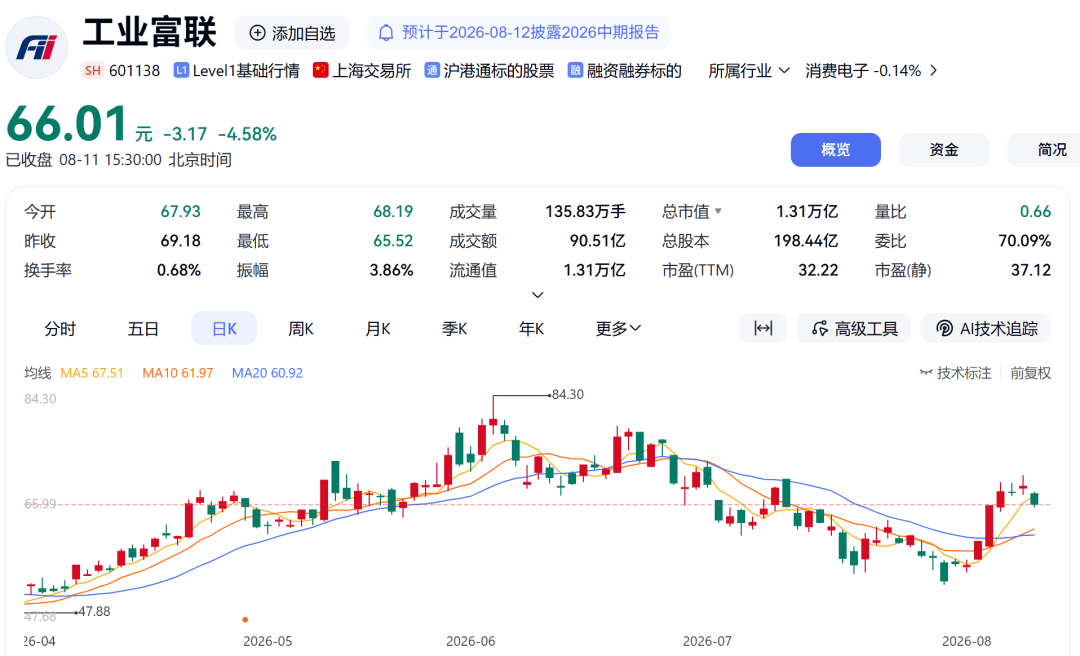Image resolution: width=1080 pixels, height=656 pixels.
Task: Expand more quote details chevron
Action: (538, 295)
